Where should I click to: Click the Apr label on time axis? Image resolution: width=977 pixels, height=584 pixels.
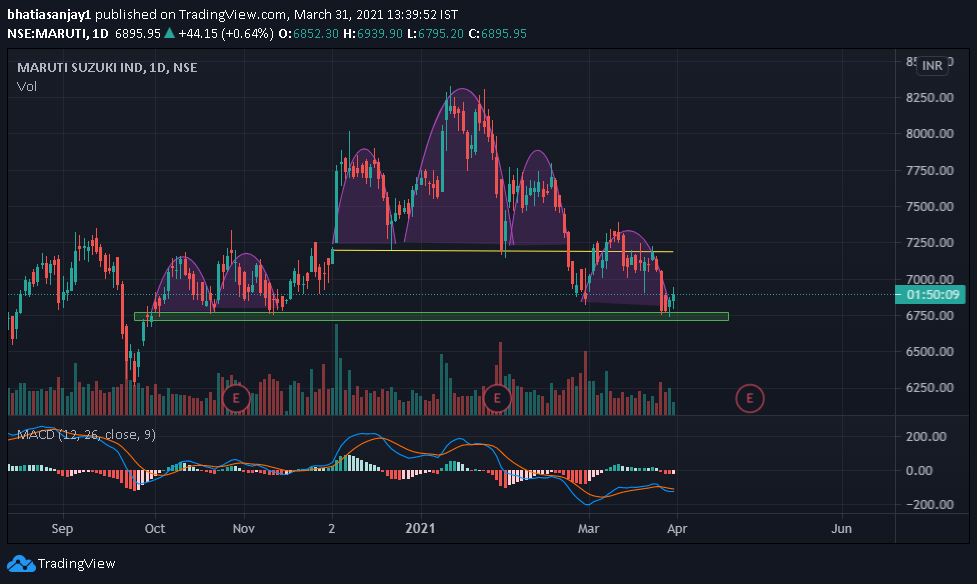click(677, 529)
